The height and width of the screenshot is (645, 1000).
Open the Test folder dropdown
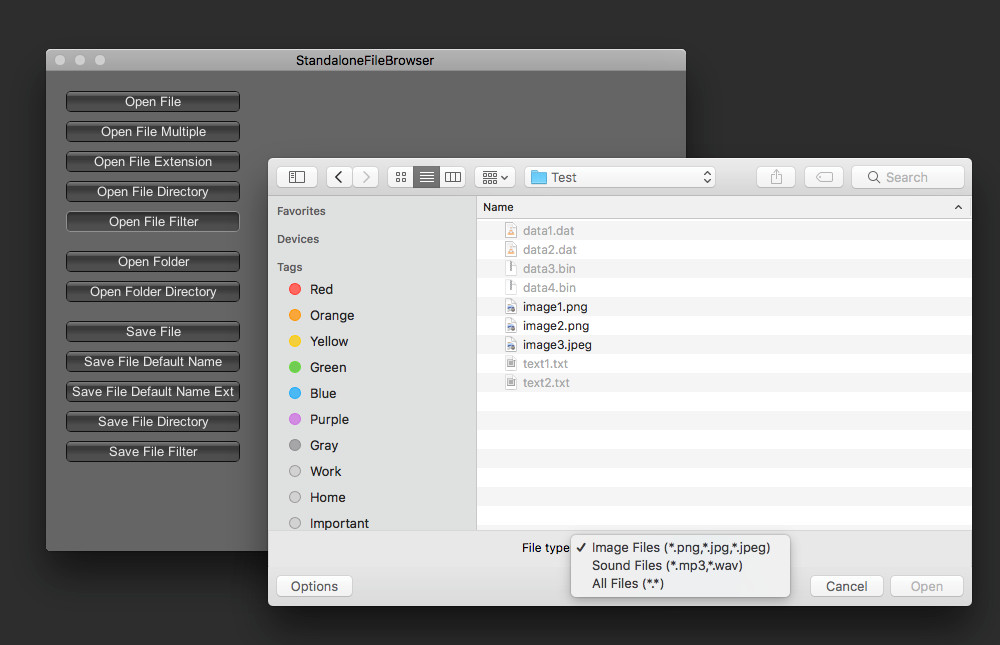[620, 176]
